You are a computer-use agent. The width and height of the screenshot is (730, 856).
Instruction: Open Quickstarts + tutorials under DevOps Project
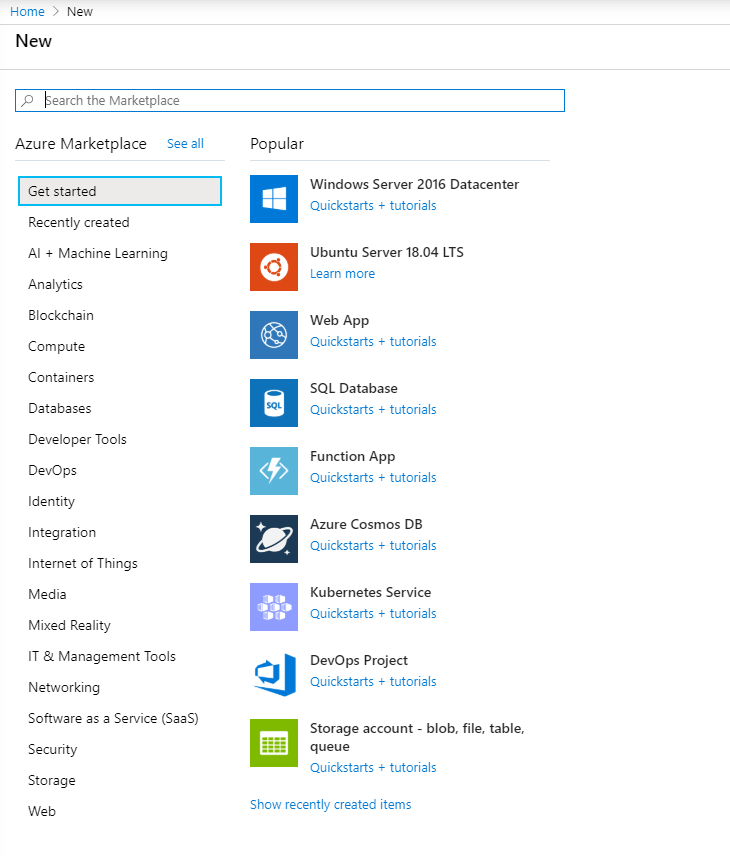(x=373, y=682)
